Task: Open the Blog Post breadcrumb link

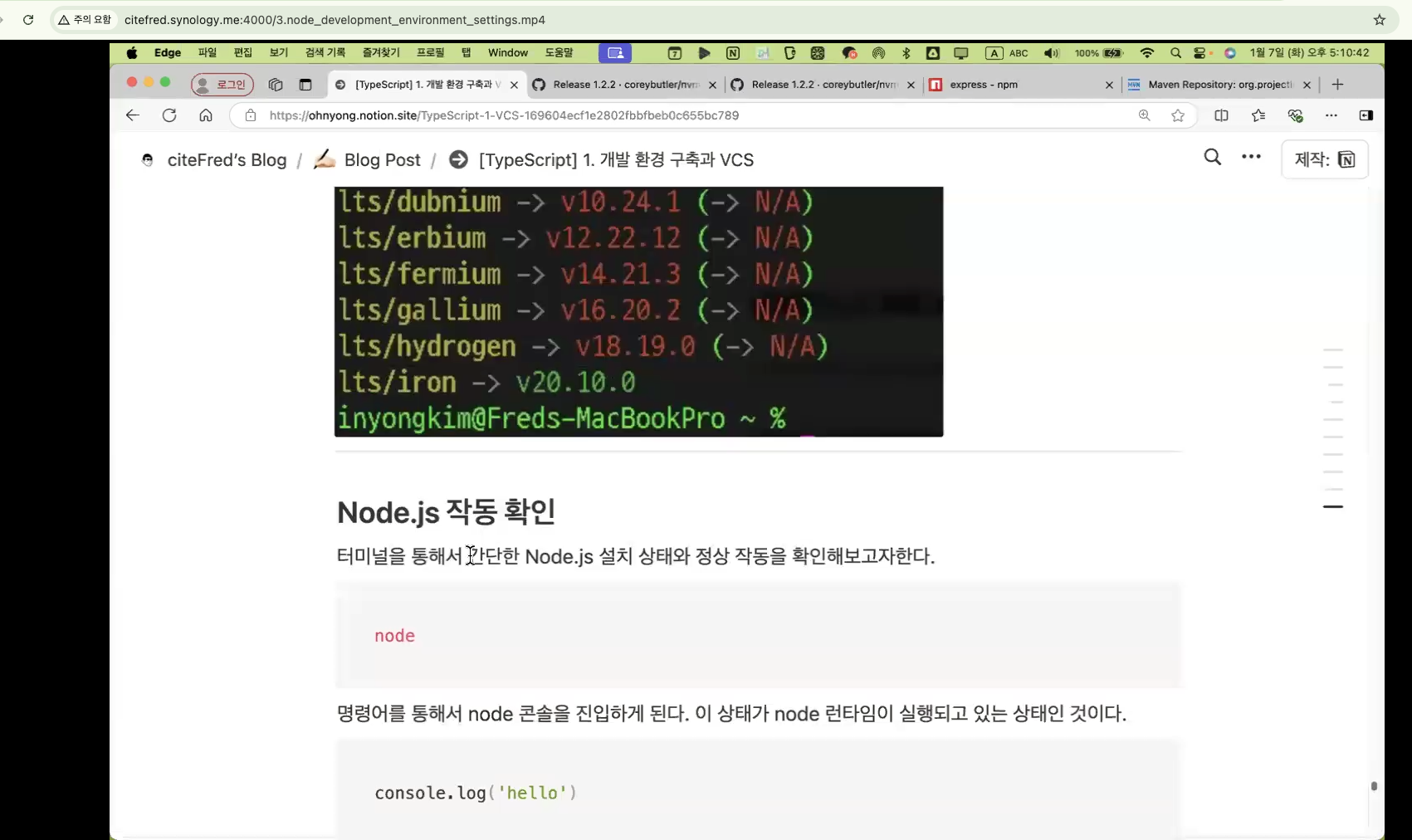Action: [x=367, y=160]
